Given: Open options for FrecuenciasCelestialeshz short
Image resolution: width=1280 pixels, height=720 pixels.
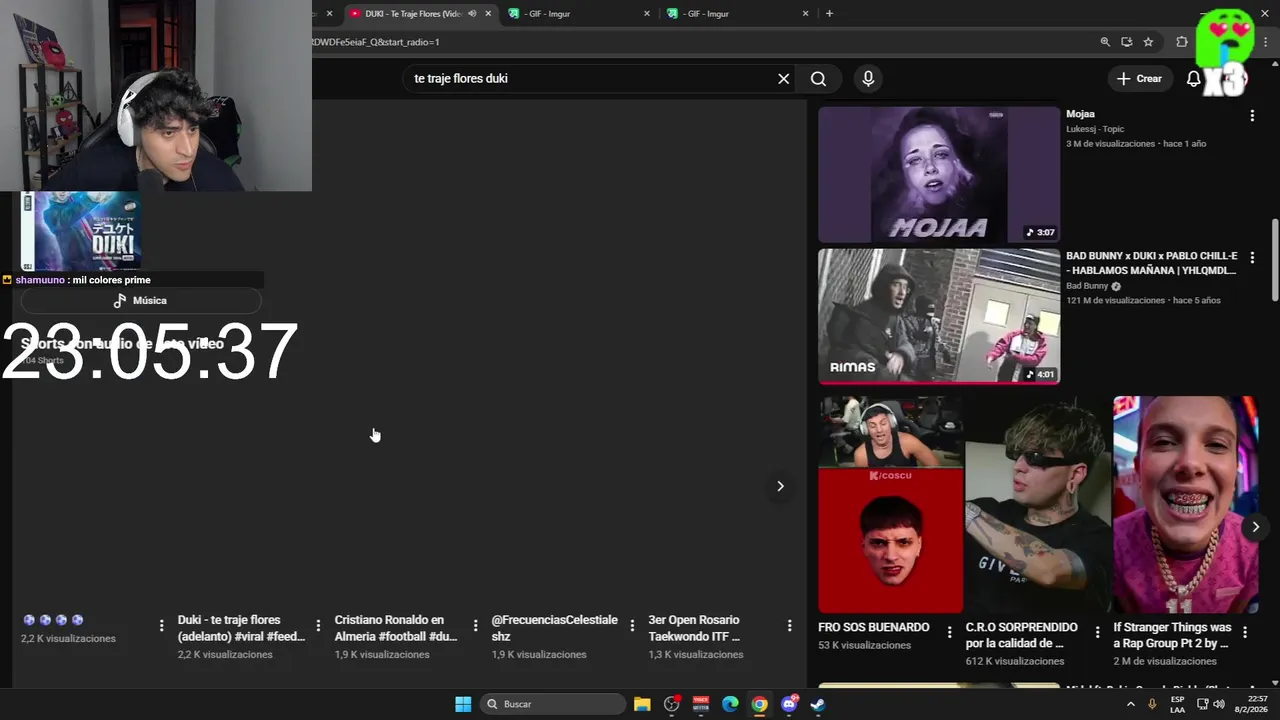Looking at the screenshot, I should pos(632,626).
